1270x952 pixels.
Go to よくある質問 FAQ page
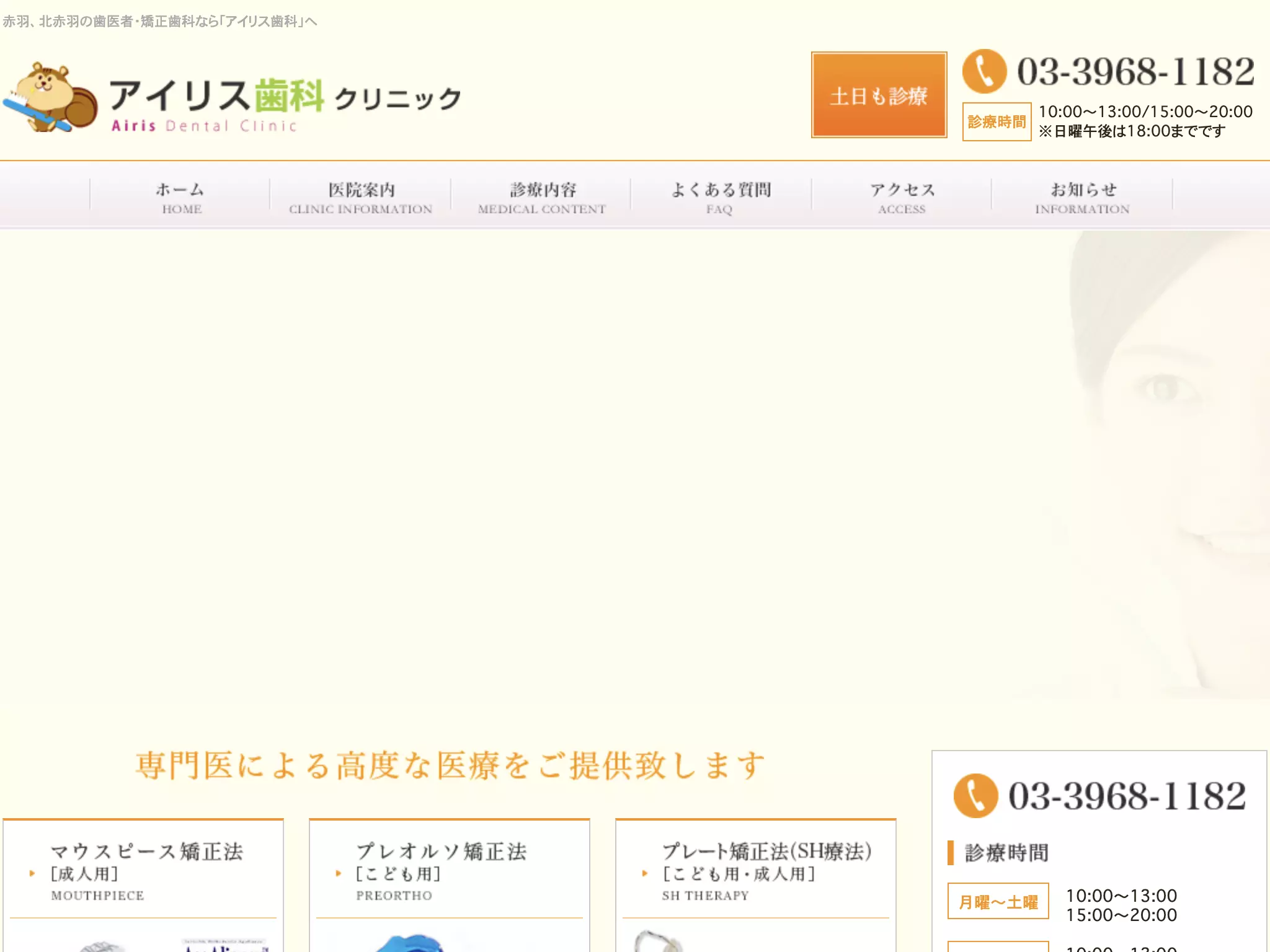pos(721,197)
